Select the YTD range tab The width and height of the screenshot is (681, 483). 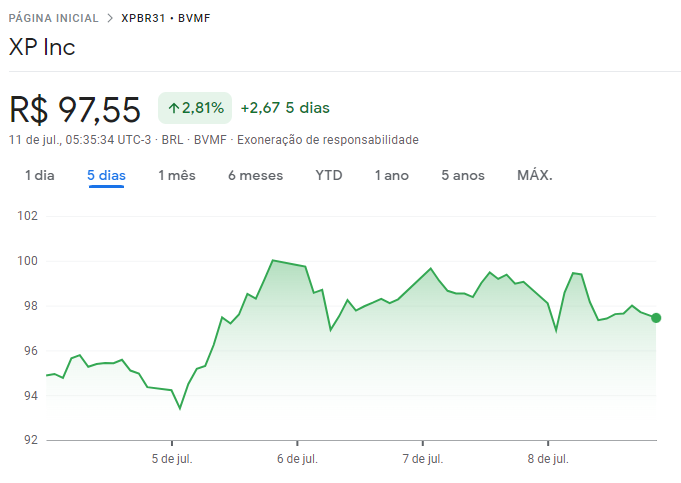pos(329,175)
